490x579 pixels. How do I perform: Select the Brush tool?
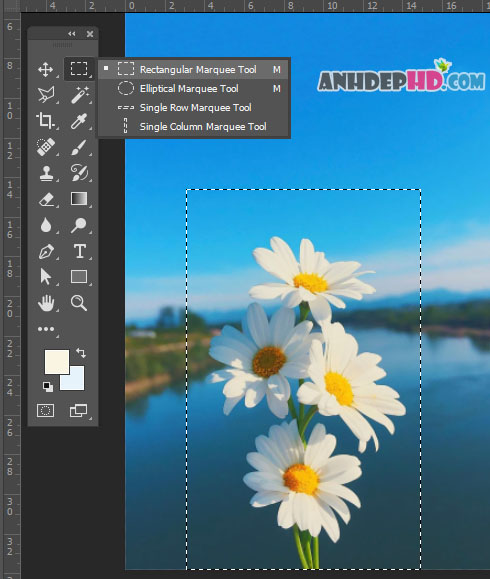coord(79,147)
